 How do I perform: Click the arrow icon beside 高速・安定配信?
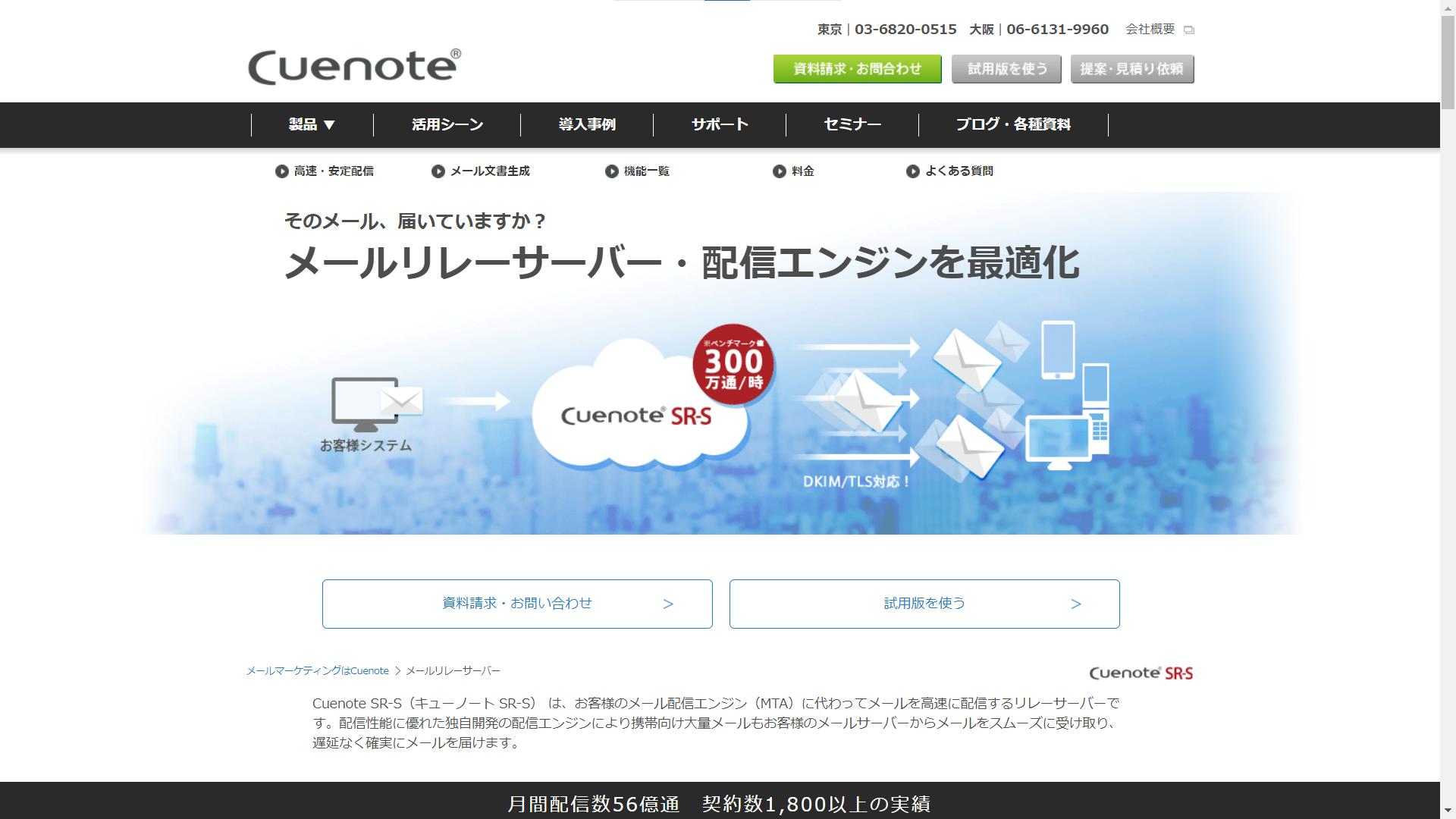coord(282,171)
